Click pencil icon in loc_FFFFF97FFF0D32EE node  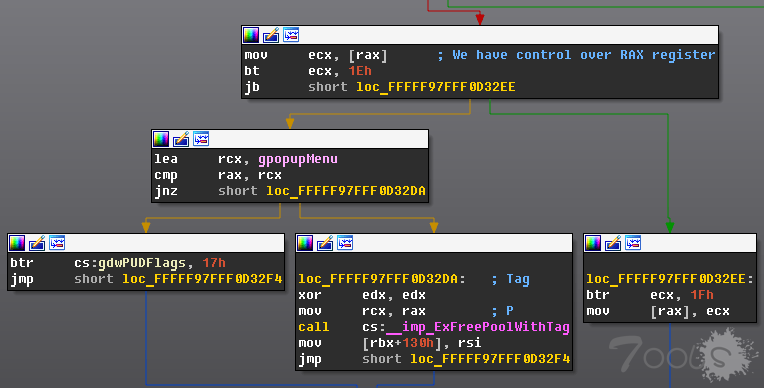[x=613, y=243]
